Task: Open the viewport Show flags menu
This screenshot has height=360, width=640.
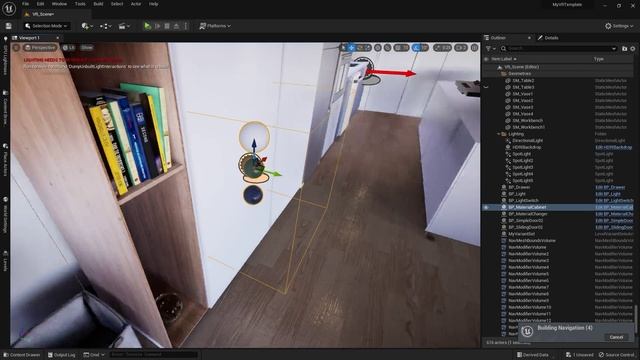Action: pyautogui.click(x=87, y=48)
